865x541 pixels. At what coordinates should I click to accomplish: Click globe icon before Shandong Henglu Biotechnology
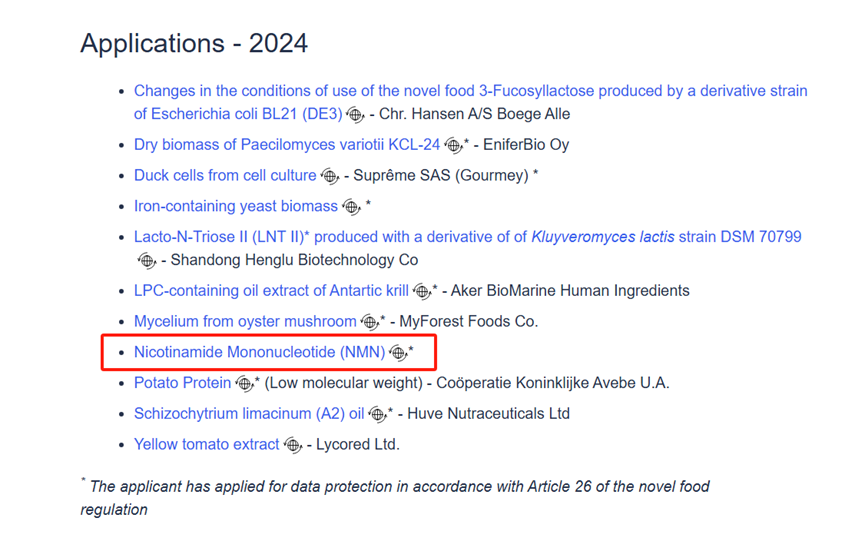point(147,260)
